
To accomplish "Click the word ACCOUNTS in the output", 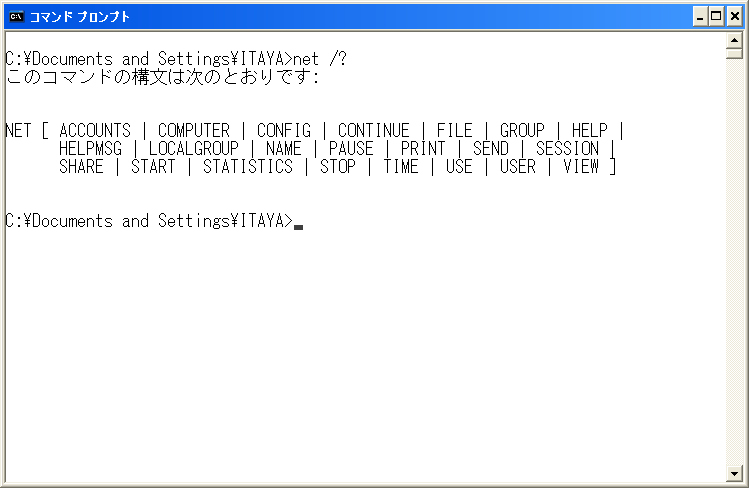I will (x=95, y=130).
